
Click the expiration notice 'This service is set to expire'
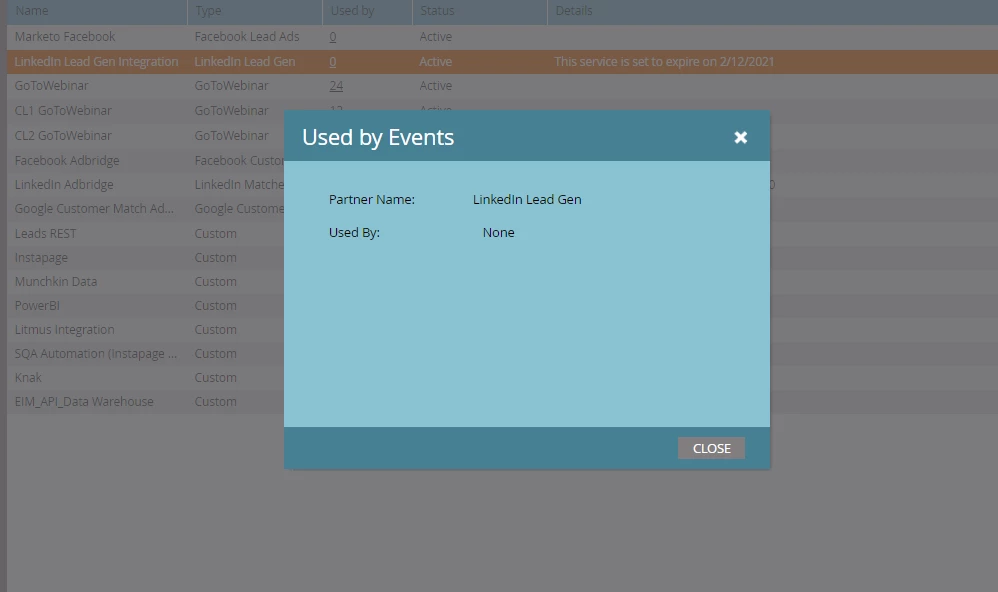click(664, 62)
